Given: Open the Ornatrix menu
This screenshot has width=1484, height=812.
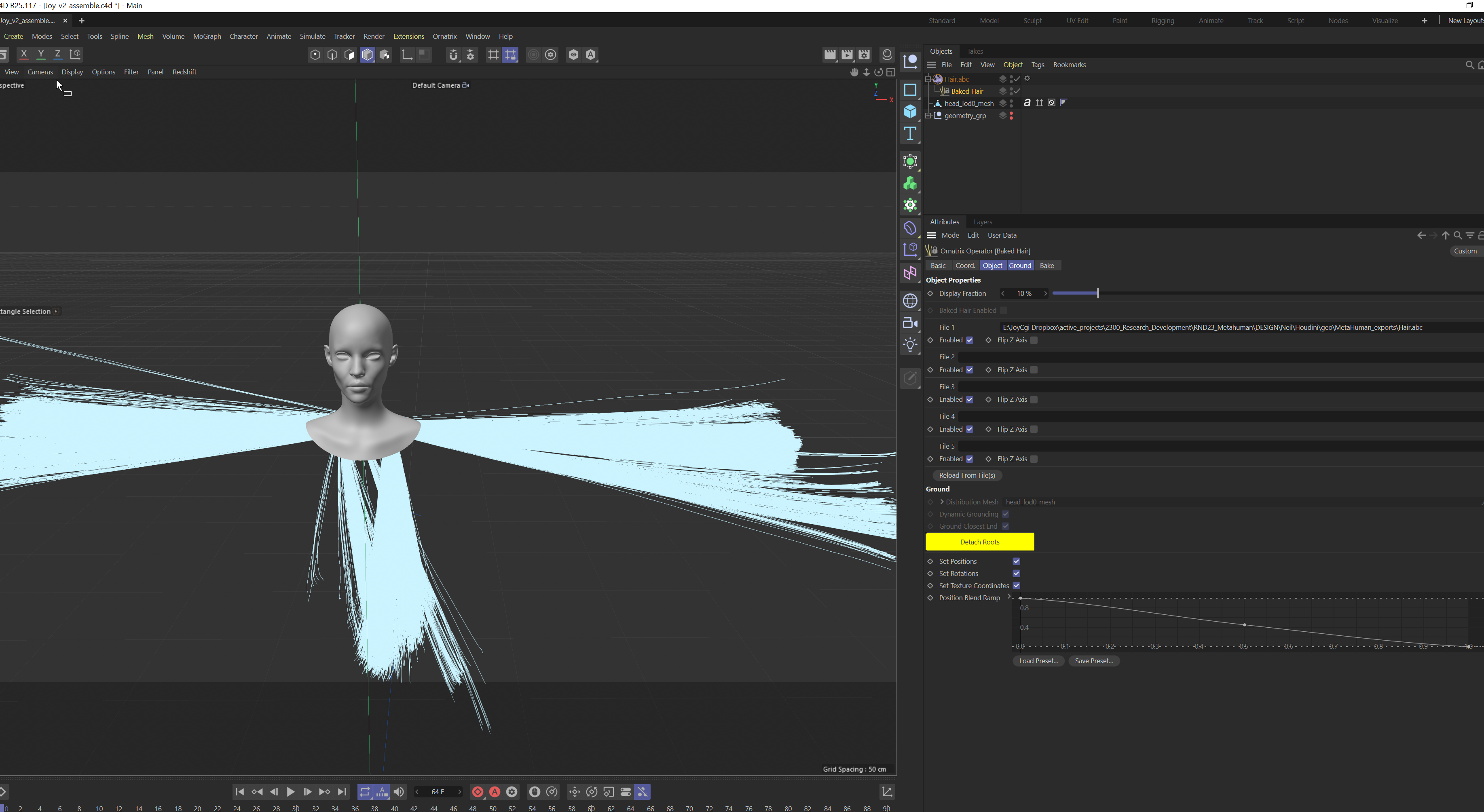Looking at the screenshot, I should (x=444, y=36).
